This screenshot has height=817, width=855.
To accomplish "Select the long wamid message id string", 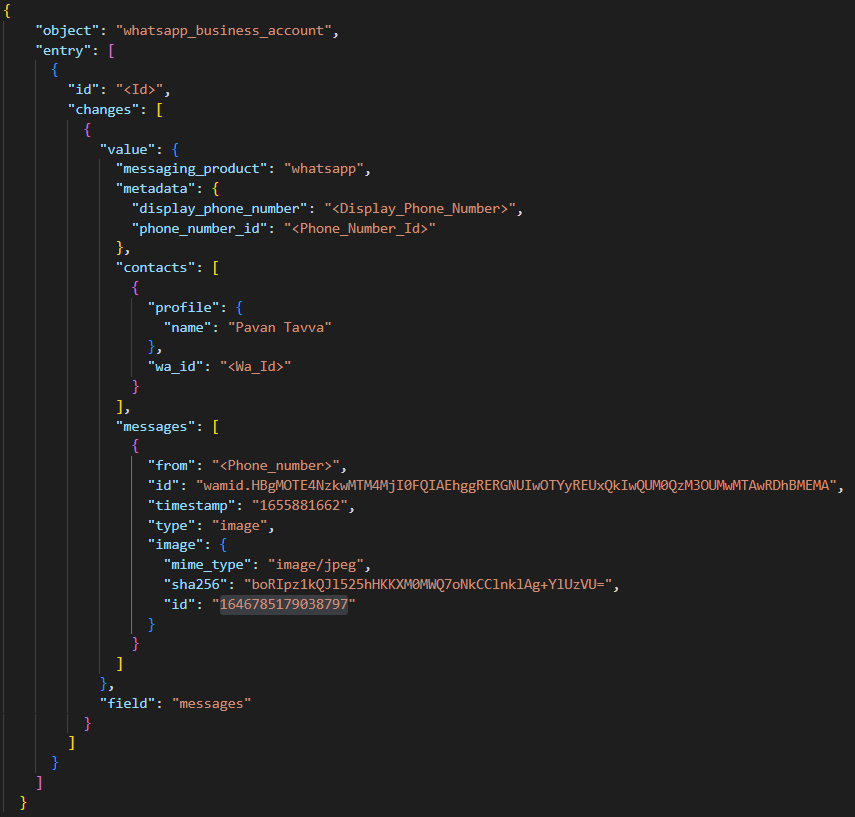I will tap(516, 485).
